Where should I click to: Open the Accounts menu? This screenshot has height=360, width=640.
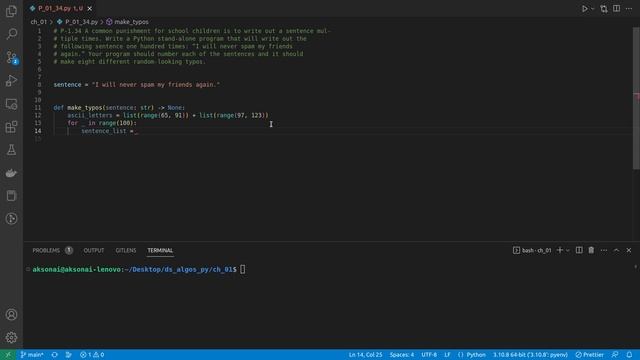click(11, 315)
